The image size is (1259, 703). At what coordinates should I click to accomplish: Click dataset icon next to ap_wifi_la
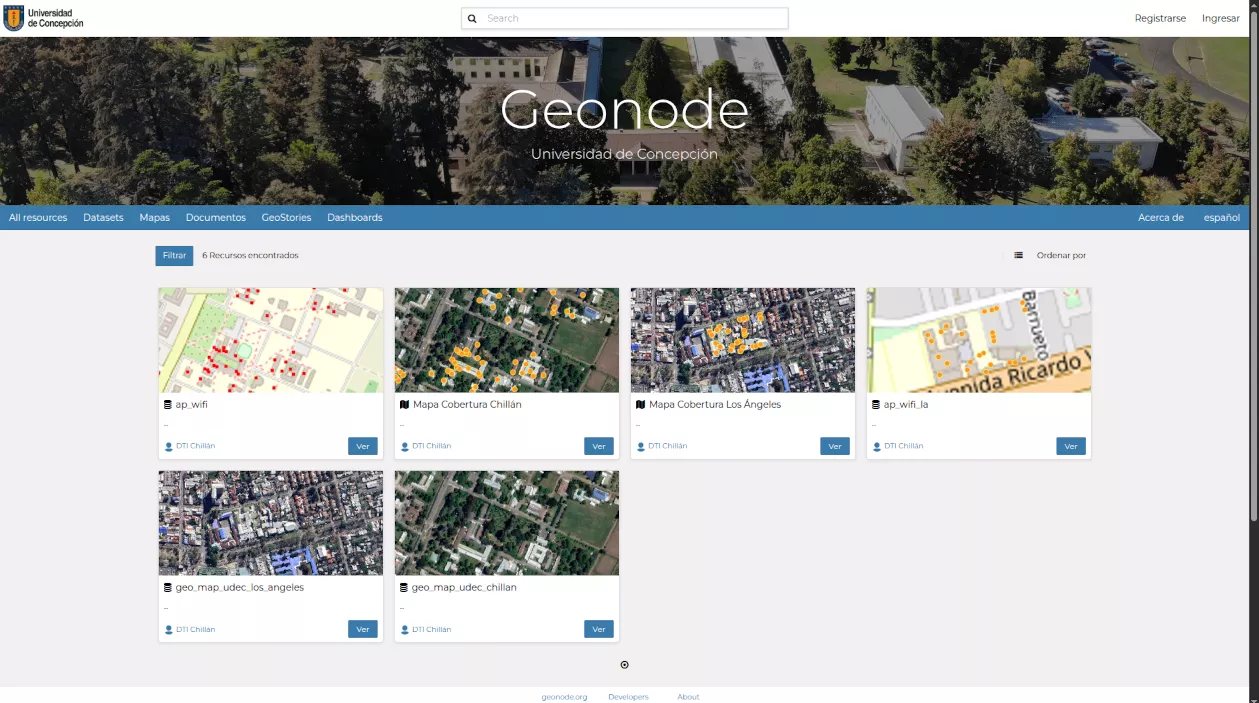point(876,405)
